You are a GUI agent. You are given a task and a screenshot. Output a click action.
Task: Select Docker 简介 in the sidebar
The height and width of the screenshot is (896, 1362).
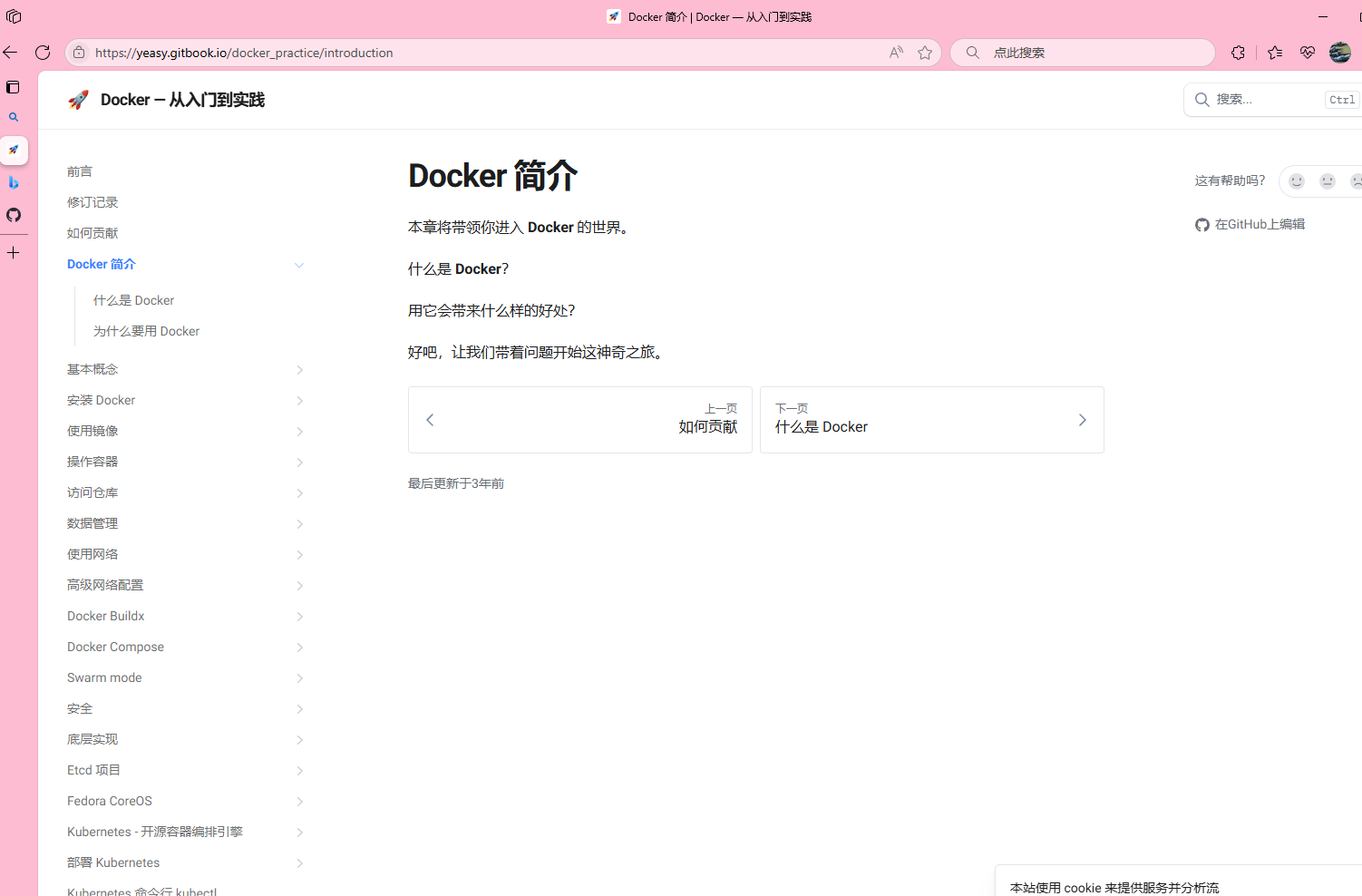[102, 264]
